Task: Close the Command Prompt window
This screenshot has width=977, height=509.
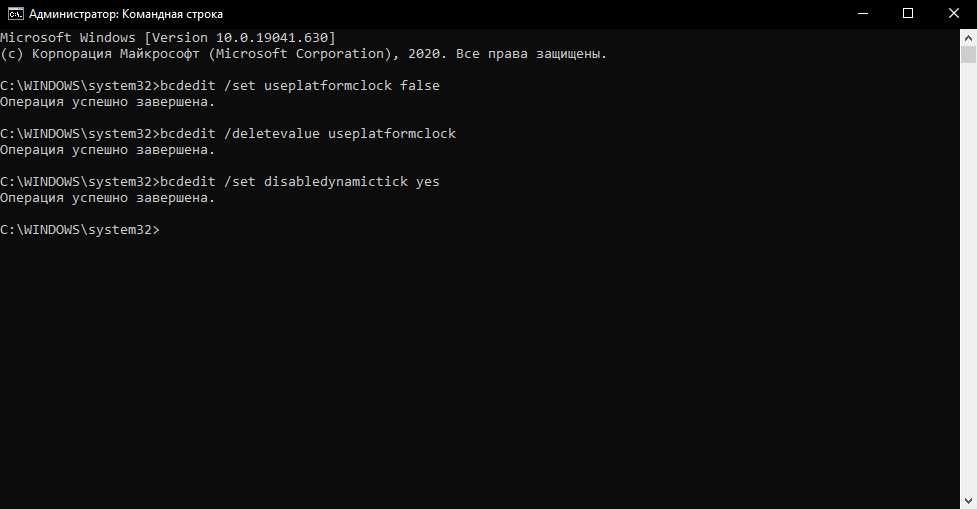Action: (x=954, y=14)
